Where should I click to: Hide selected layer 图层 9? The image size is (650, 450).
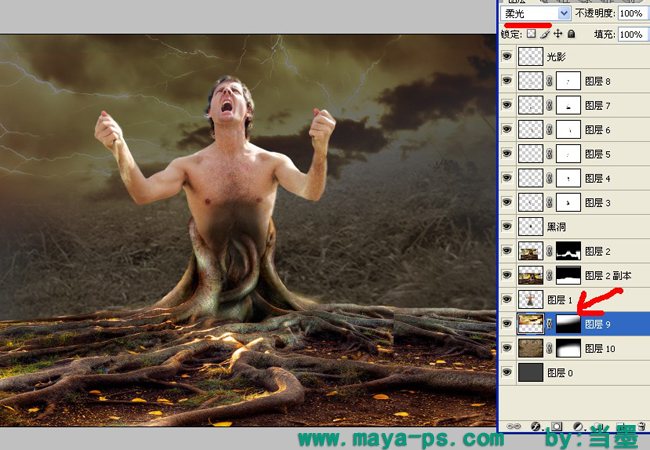tap(507, 323)
